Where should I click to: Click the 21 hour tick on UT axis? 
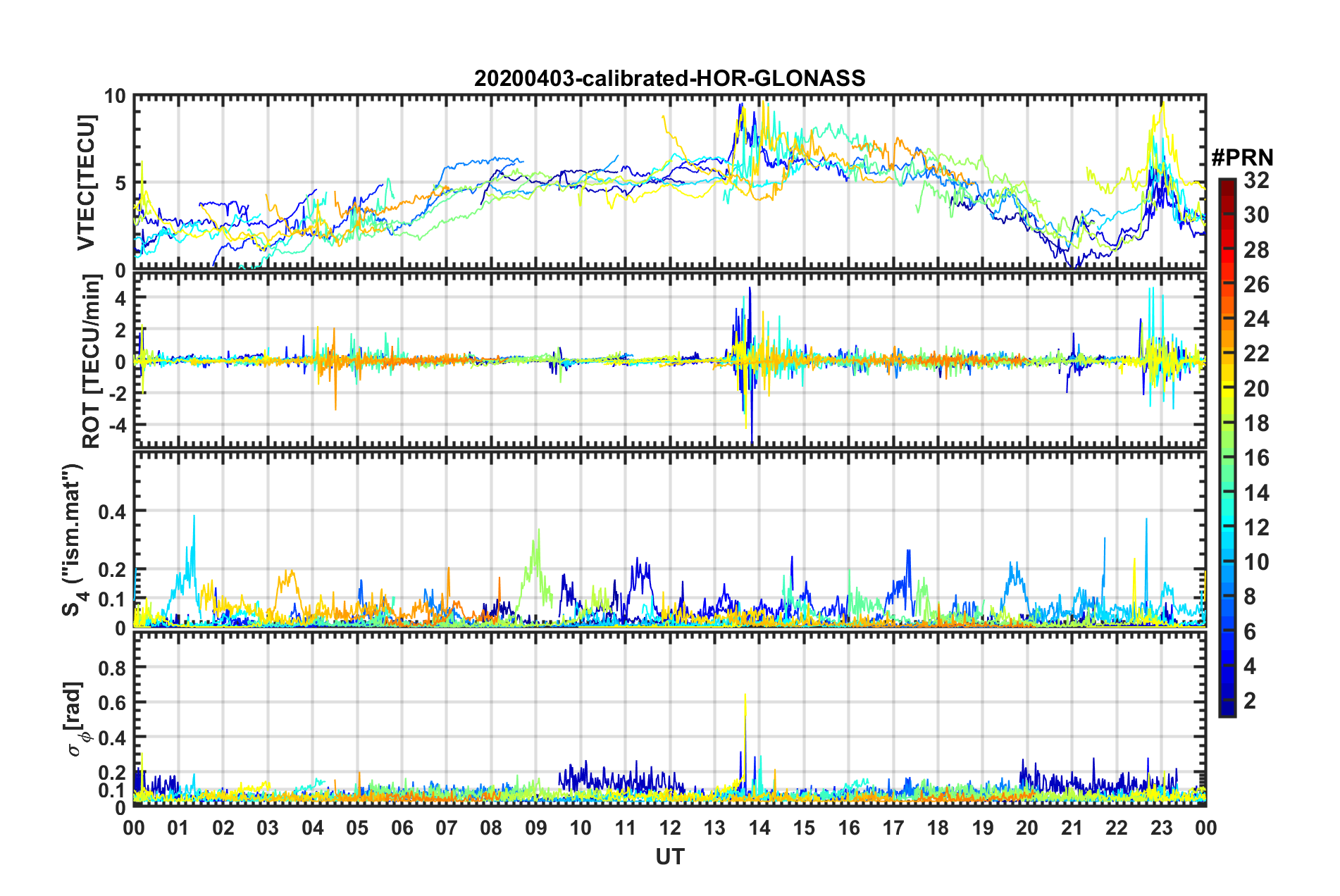1072,827
